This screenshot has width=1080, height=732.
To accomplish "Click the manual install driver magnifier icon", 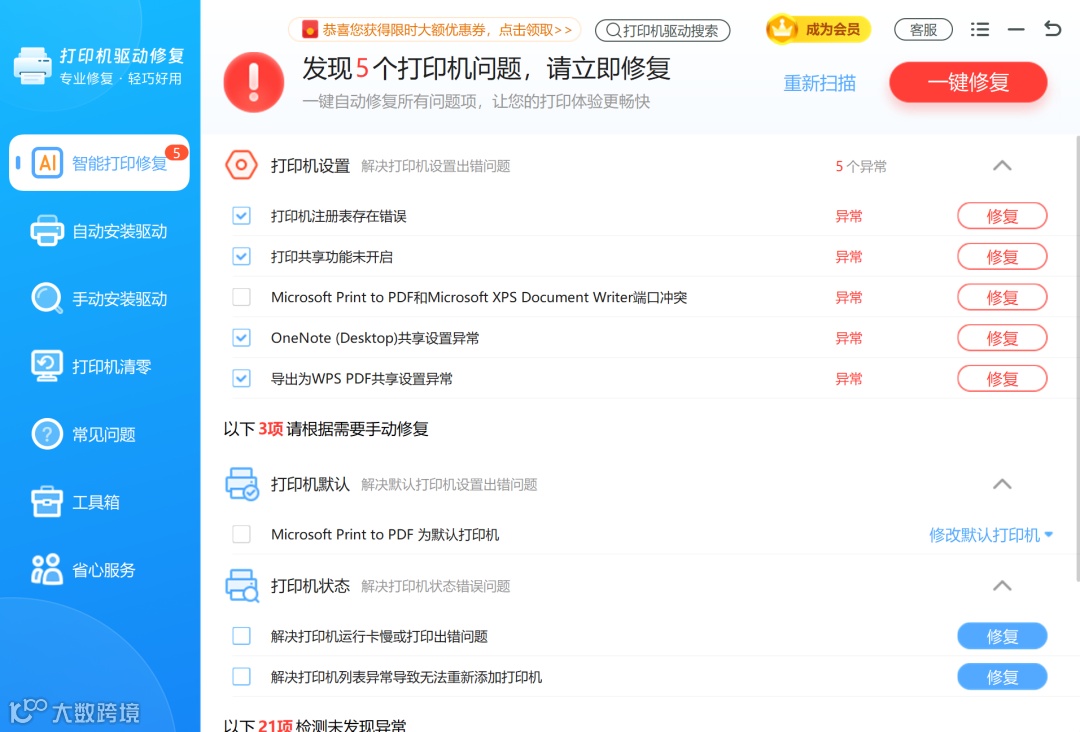I will pyautogui.click(x=47, y=298).
